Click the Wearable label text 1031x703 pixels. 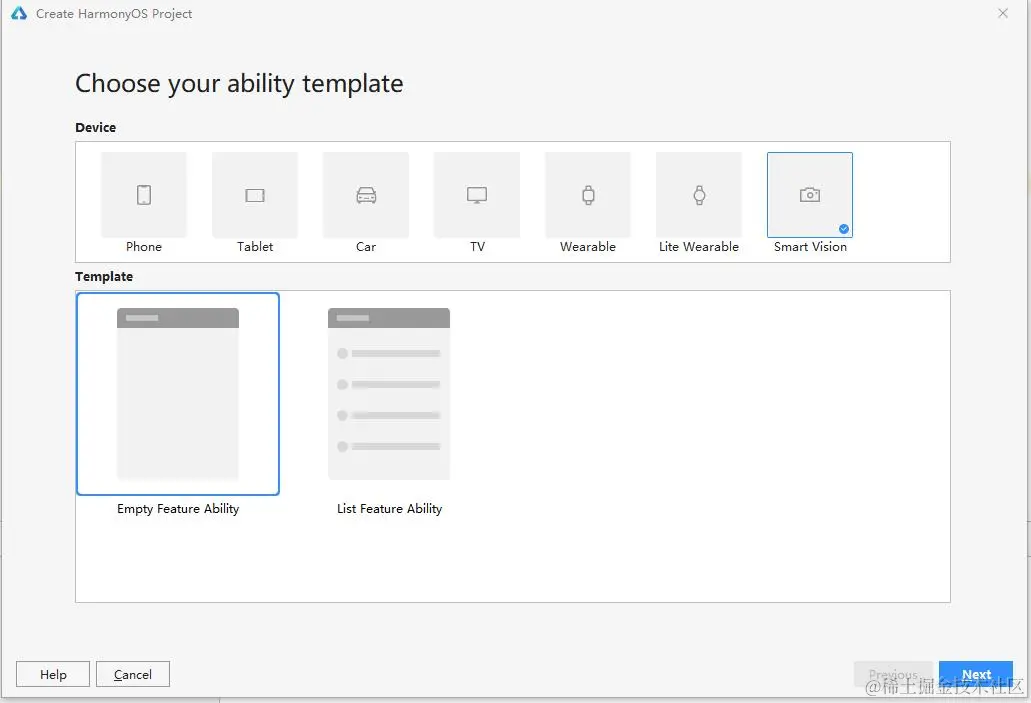point(588,247)
